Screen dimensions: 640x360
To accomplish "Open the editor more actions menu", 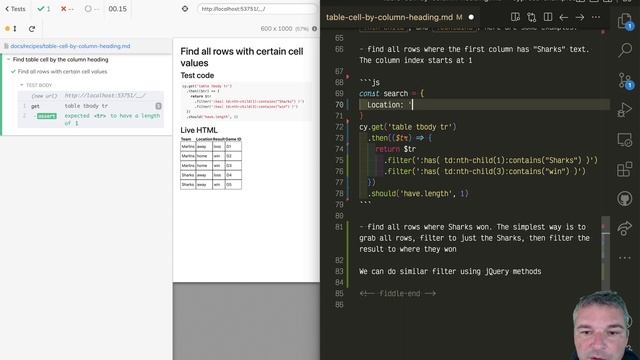I will pos(596,17).
